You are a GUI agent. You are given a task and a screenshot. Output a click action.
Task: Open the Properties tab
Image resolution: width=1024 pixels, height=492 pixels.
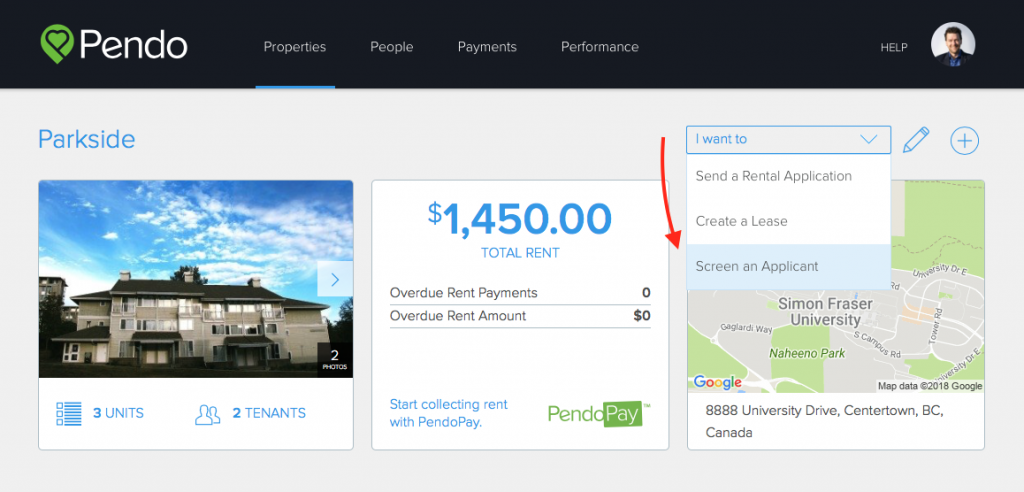(x=295, y=47)
